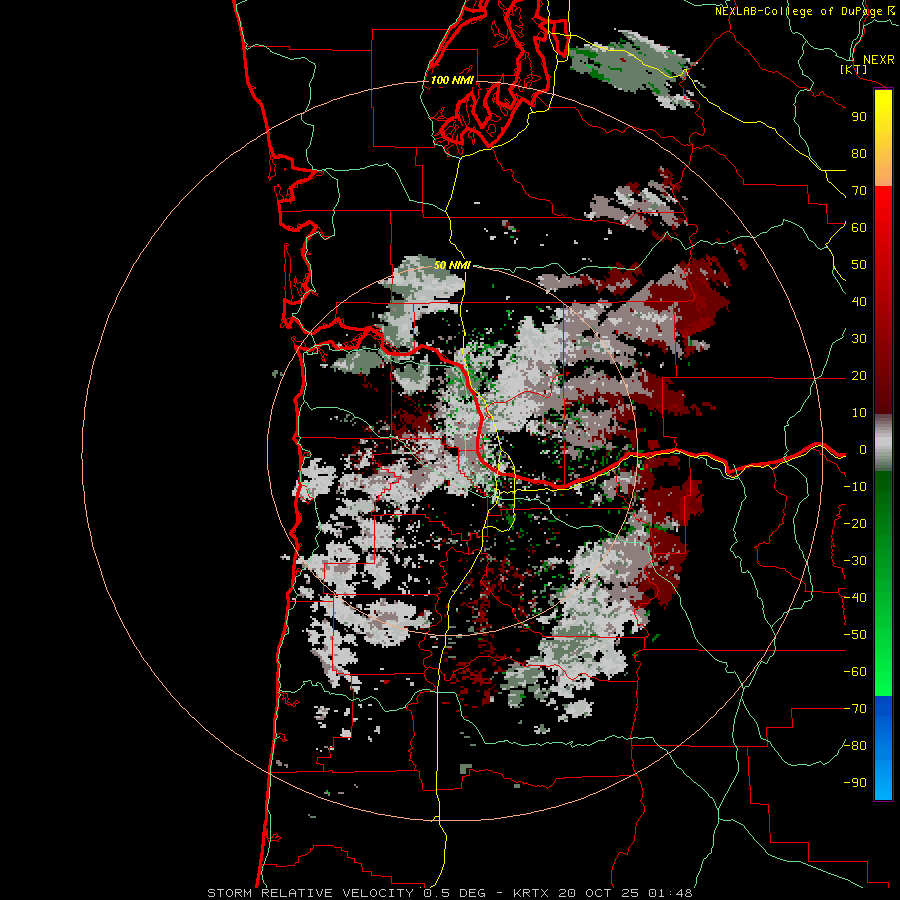Pick the bright green segment of the color bar
The width and height of the screenshot is (900, 900).
tap(883, 660)
